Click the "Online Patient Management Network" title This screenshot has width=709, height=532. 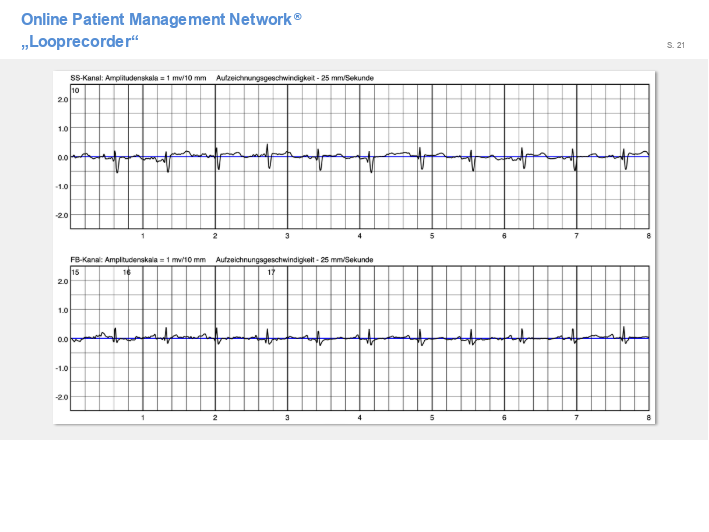point(156,19)
